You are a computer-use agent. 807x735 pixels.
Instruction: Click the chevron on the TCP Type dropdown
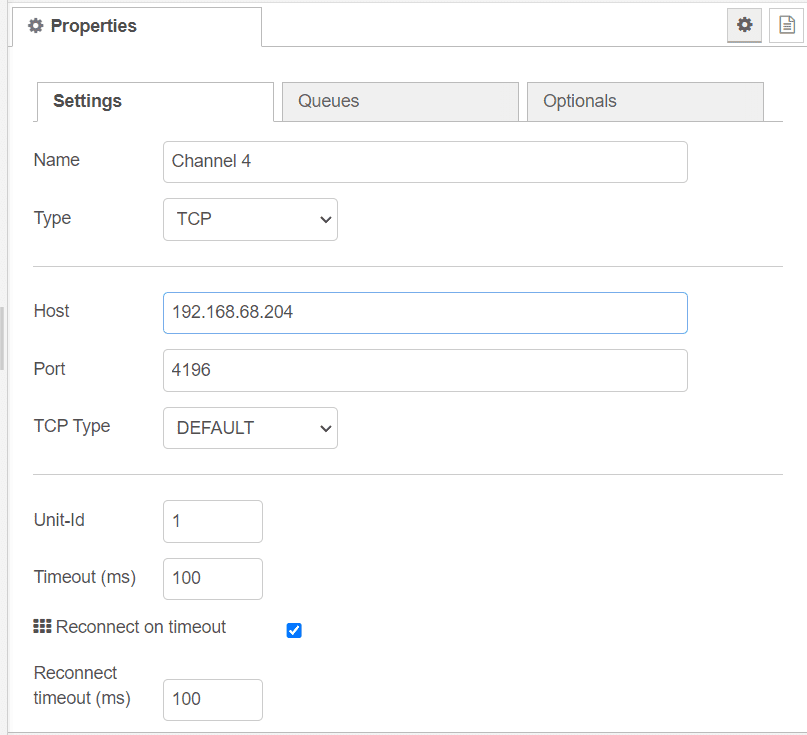click(324, 427)
